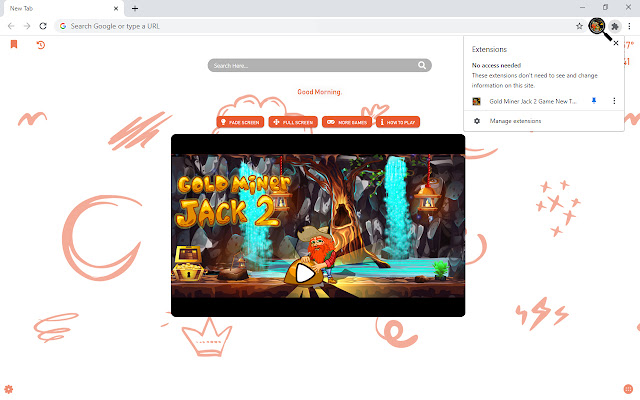Select the New Tab browser tab
Screen dimensions: 640x400
[x=63, y=9]
